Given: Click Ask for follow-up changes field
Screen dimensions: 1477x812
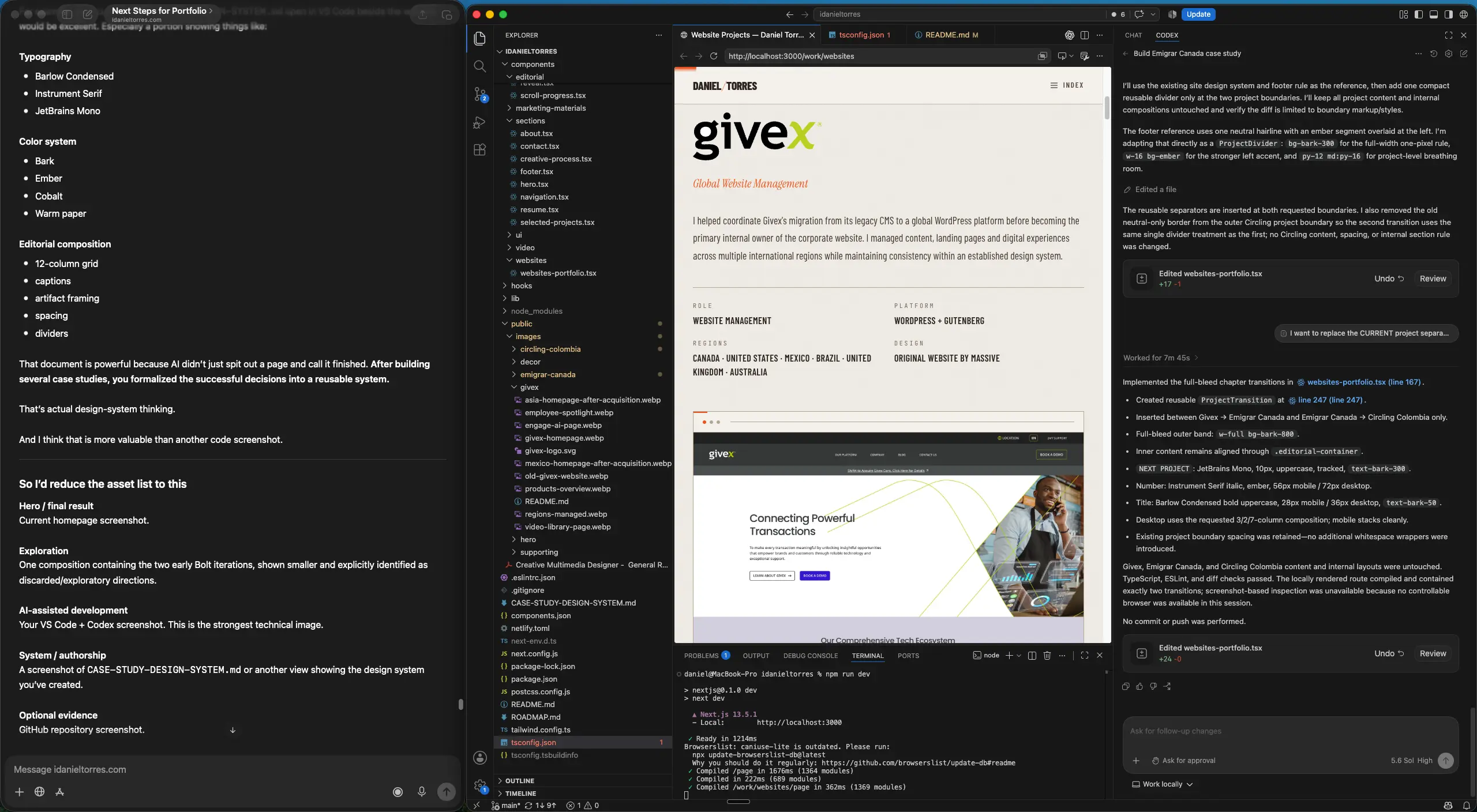Looking at the screenshot, I should coord(1290,731).
